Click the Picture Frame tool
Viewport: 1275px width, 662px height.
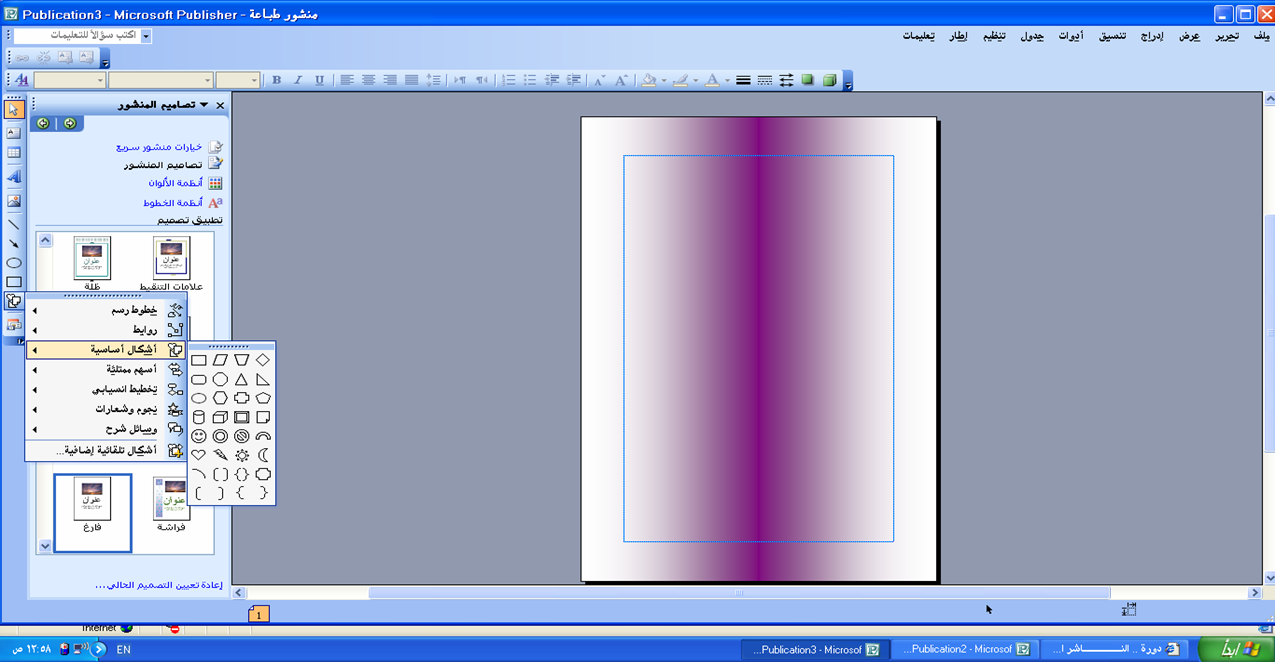tap(14, 201)
